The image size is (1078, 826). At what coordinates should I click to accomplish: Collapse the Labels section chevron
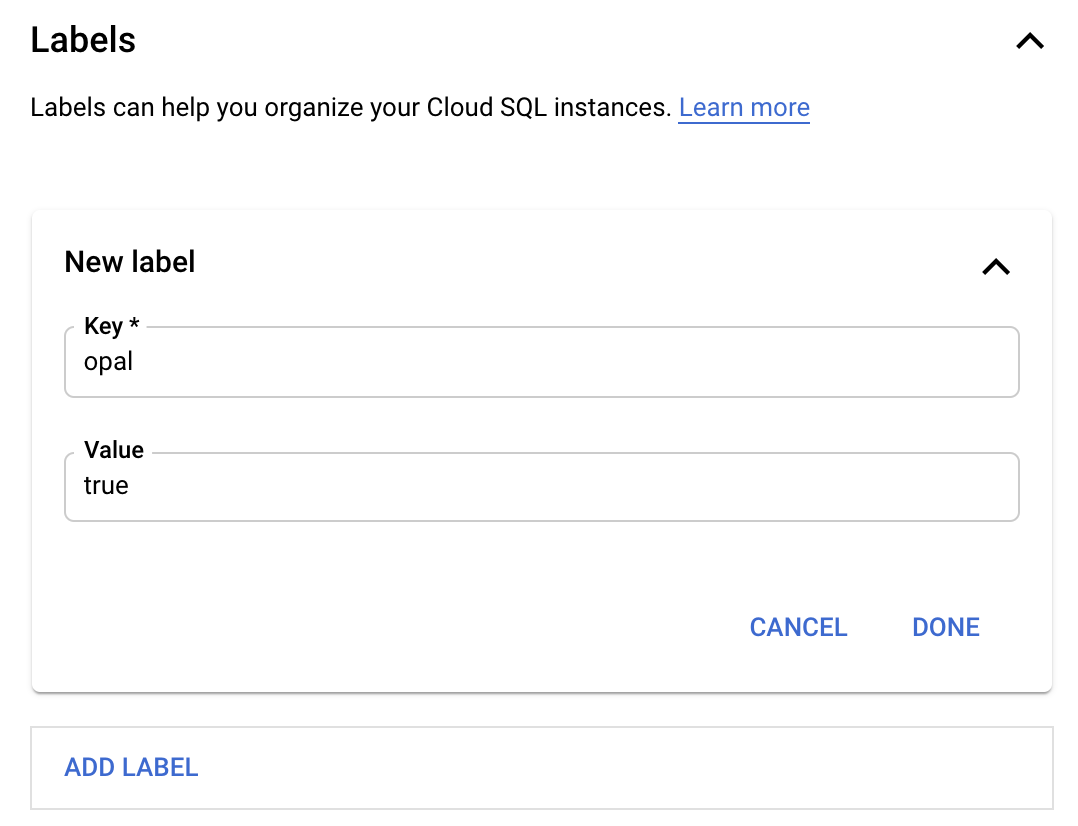[1029, 41]
